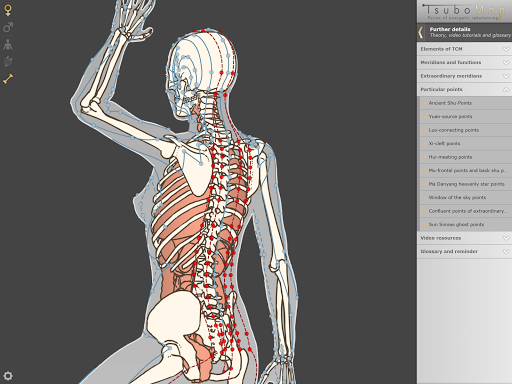Select the female body model icon
Screen dimensions: 512x384
tap(8, 10)
